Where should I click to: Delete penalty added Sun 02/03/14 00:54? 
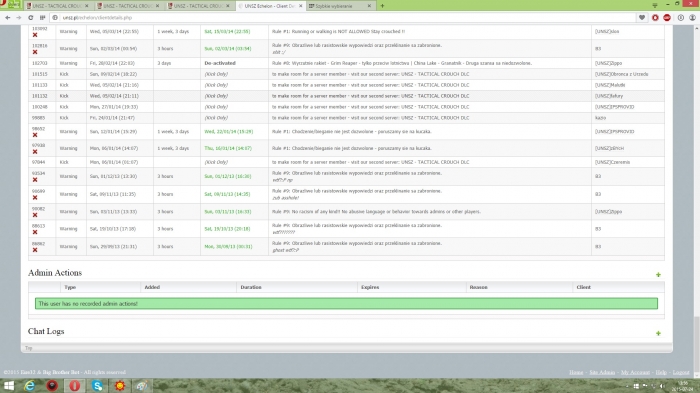[35, 52]
